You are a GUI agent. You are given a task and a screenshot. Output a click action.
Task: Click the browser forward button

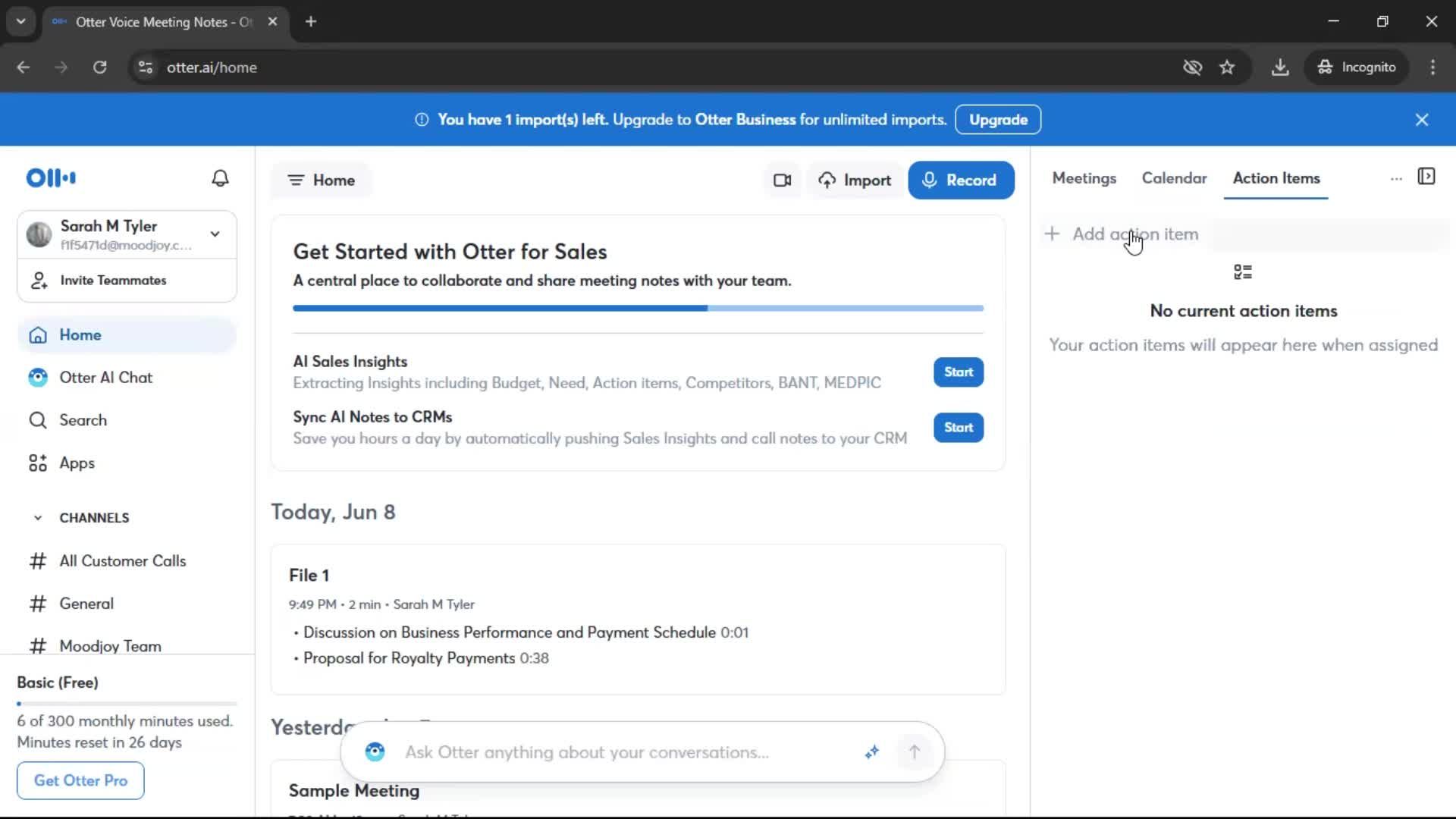(x=61, y=67)
